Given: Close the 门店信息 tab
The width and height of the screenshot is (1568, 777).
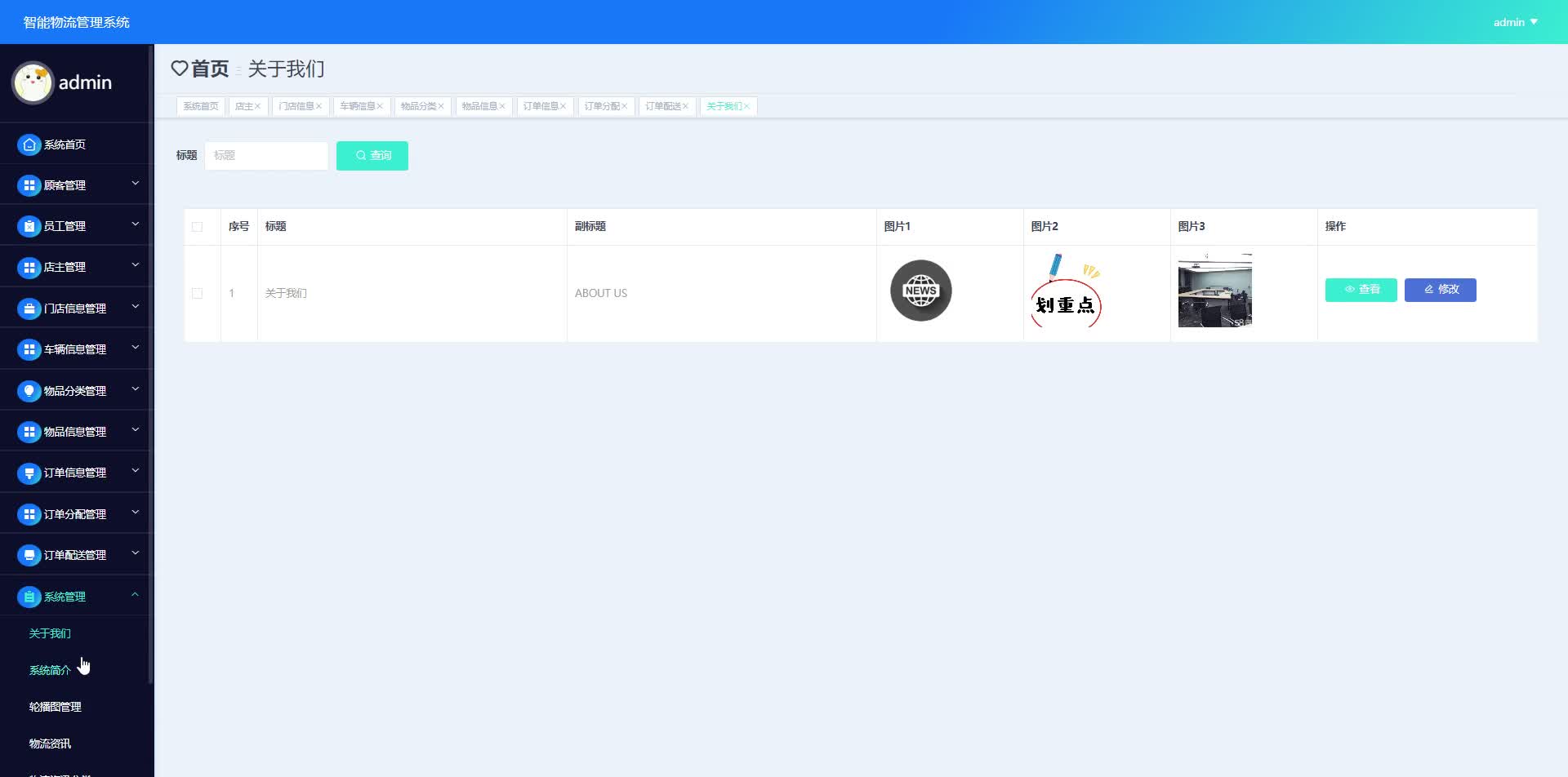Looking at the screenshot, I should tap(318, 106).
